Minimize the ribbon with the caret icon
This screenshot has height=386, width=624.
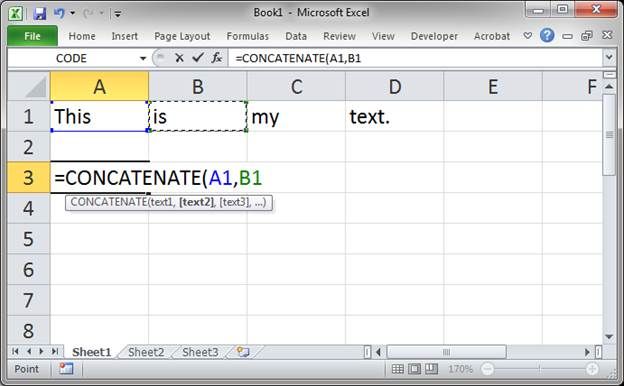528,35
